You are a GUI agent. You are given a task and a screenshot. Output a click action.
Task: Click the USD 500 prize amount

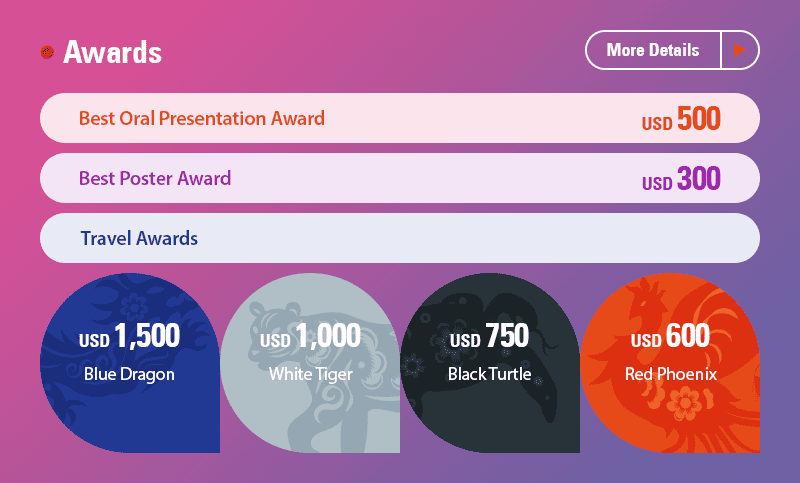click(681, 120)
